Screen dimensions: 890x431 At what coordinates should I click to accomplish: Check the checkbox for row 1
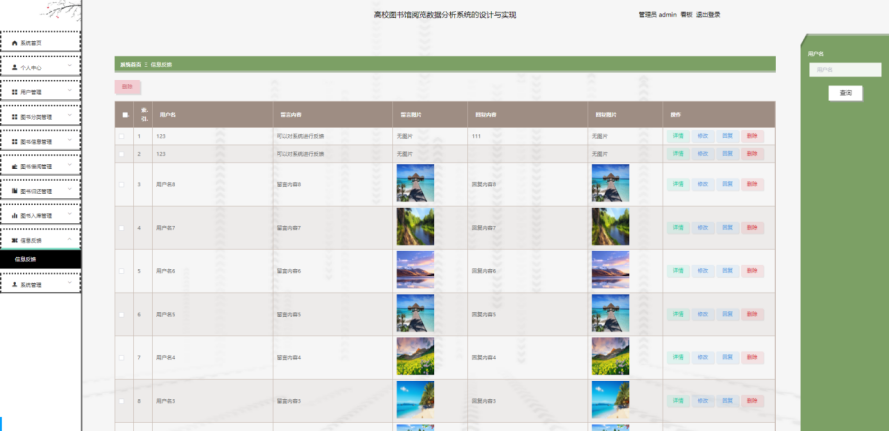coord(121,136)
